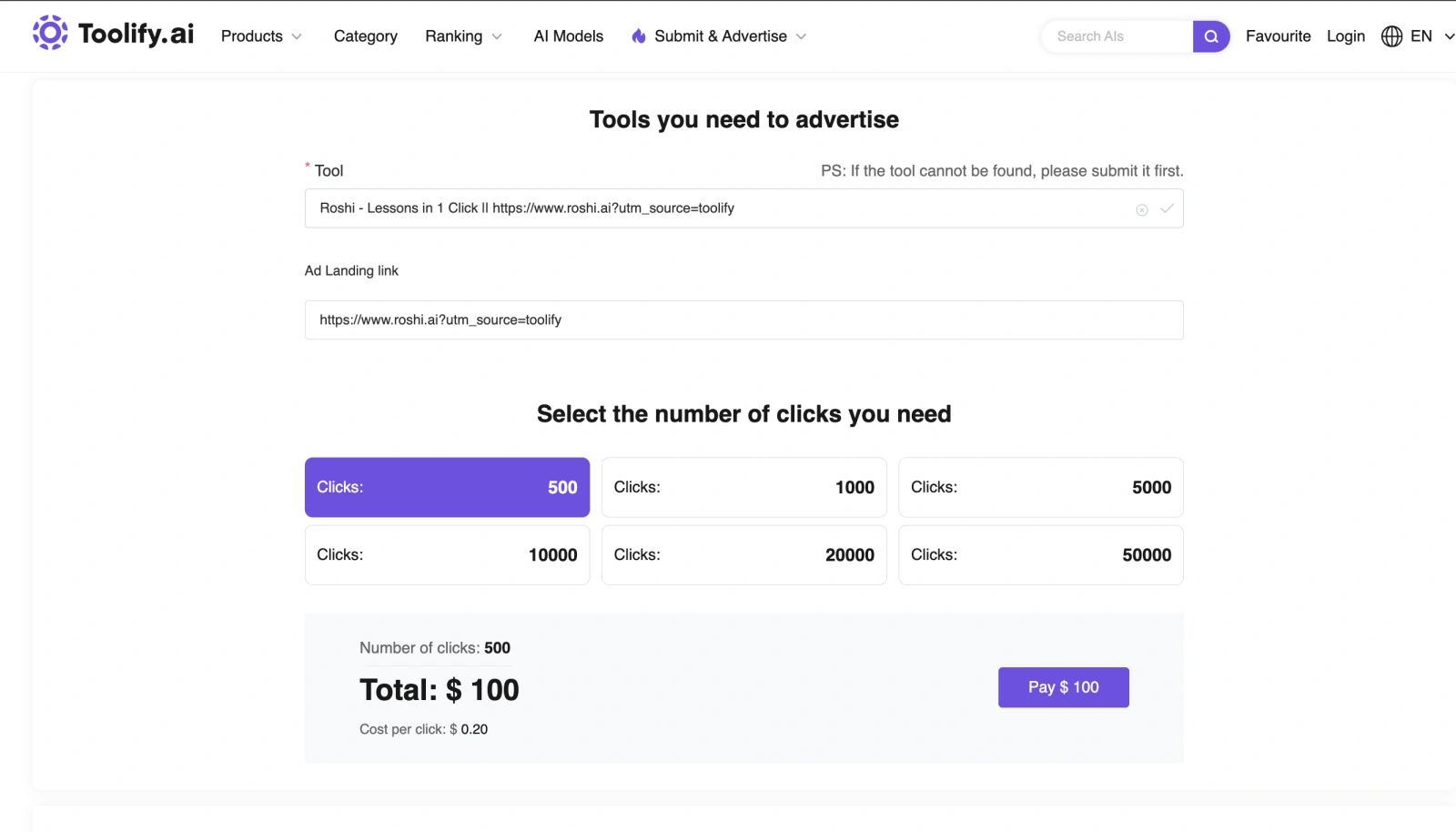Open the Ranking dropdown menu
Image resolution: width=1456 pixels, height=832 pixels.
463,36
